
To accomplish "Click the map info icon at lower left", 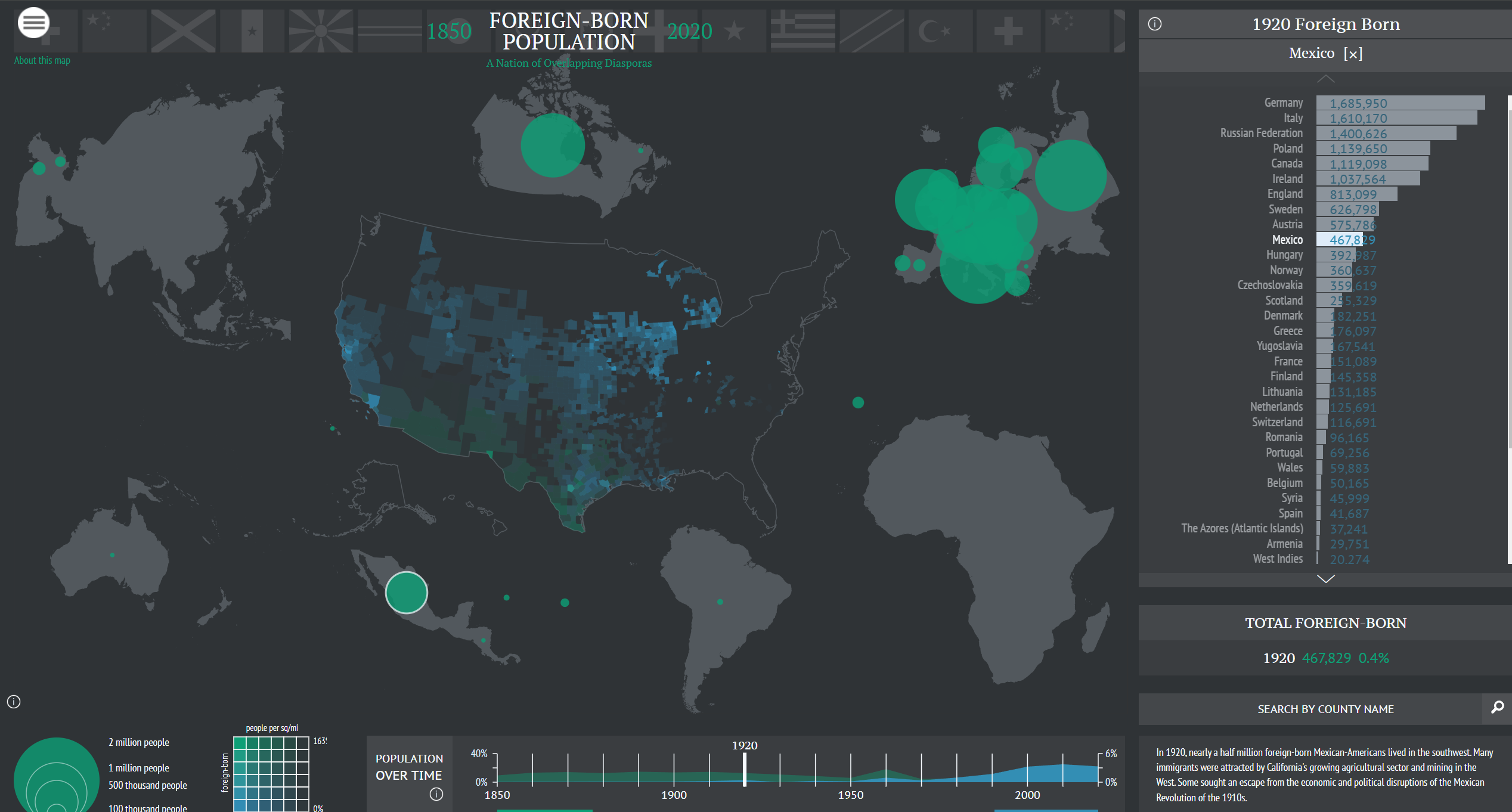I will (x=14, y=702).
